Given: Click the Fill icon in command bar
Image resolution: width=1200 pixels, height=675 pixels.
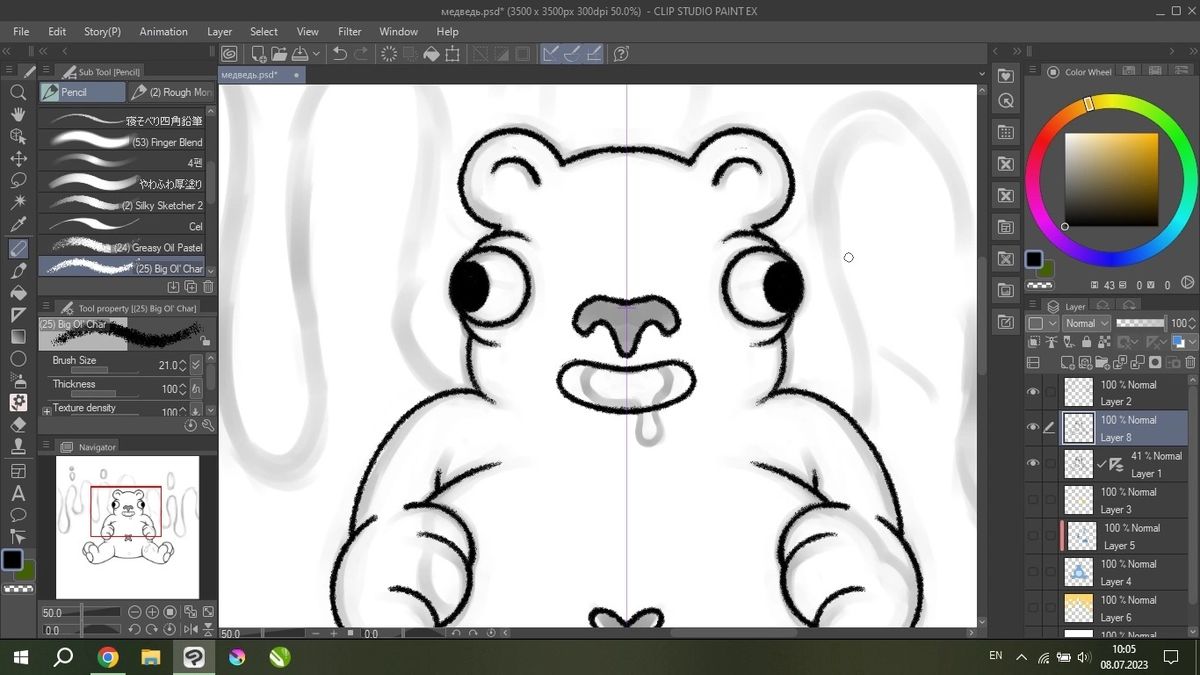Looking at the screenshot, I should [x=431, y=54].
